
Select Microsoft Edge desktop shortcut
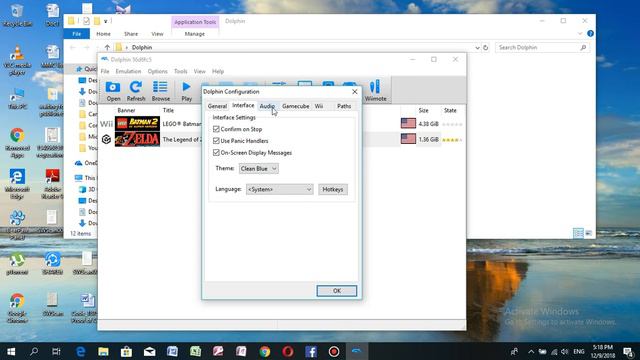(x=17, y=184)
